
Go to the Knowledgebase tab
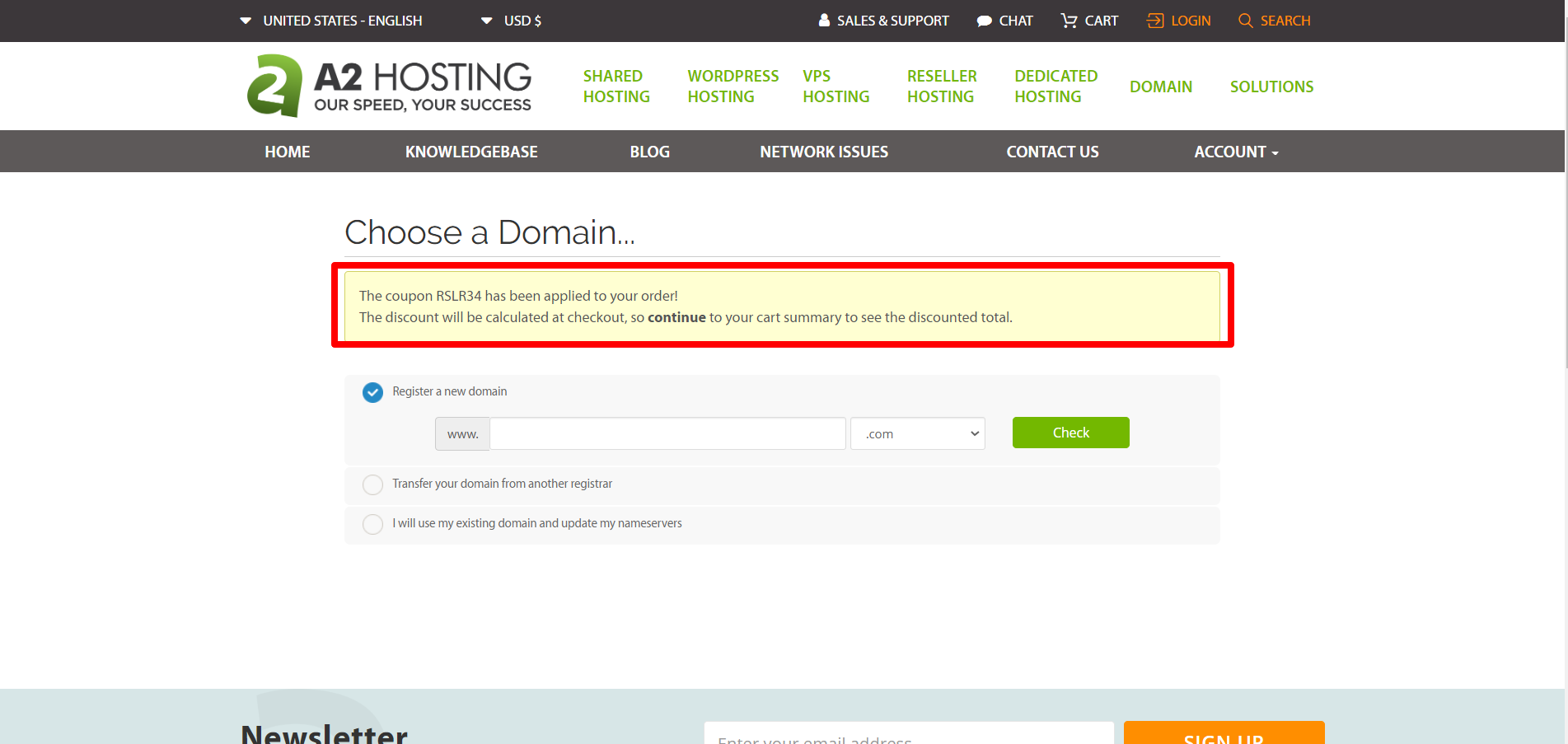471,152
